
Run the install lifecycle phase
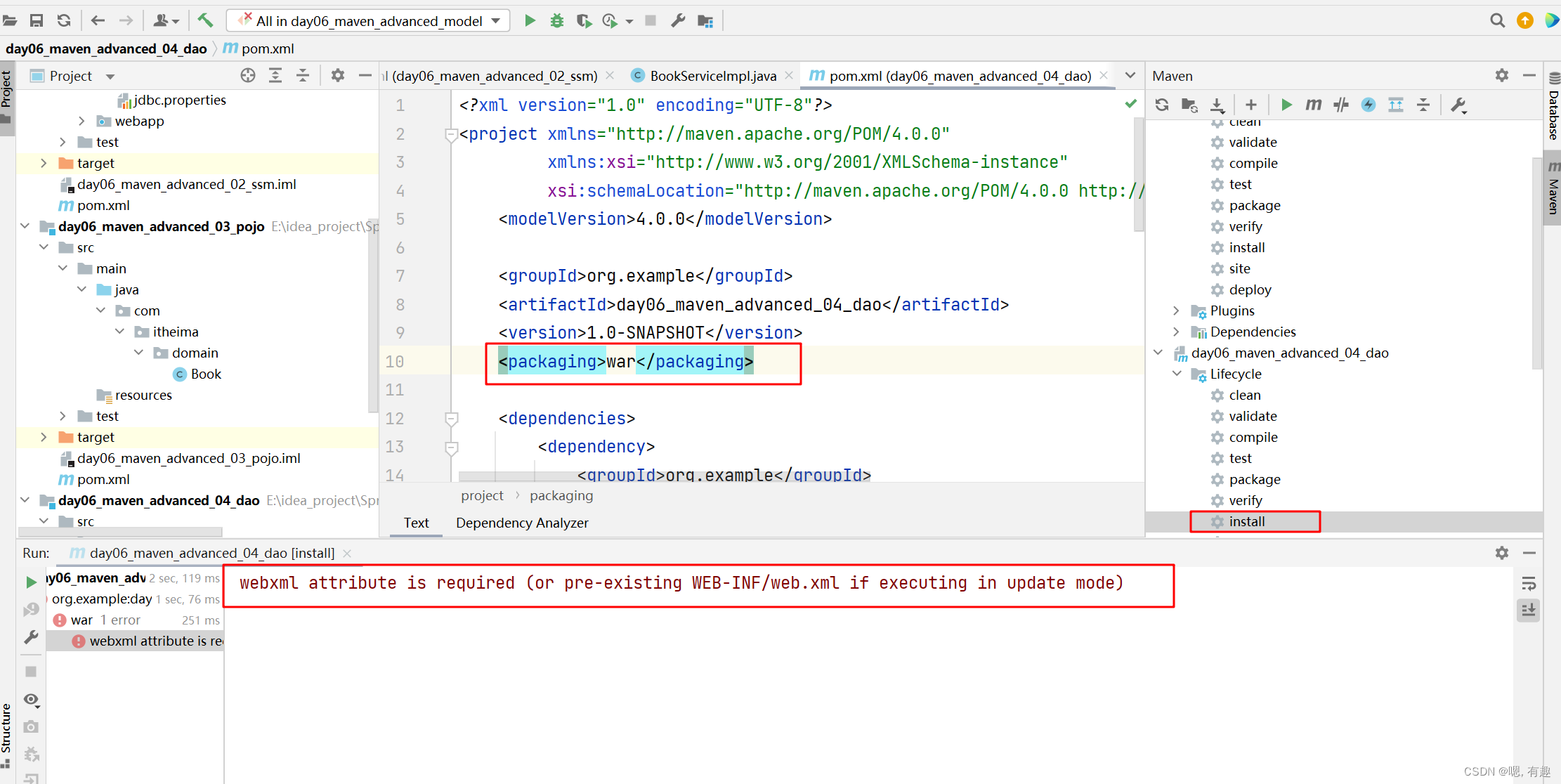tap(1247, 521)
